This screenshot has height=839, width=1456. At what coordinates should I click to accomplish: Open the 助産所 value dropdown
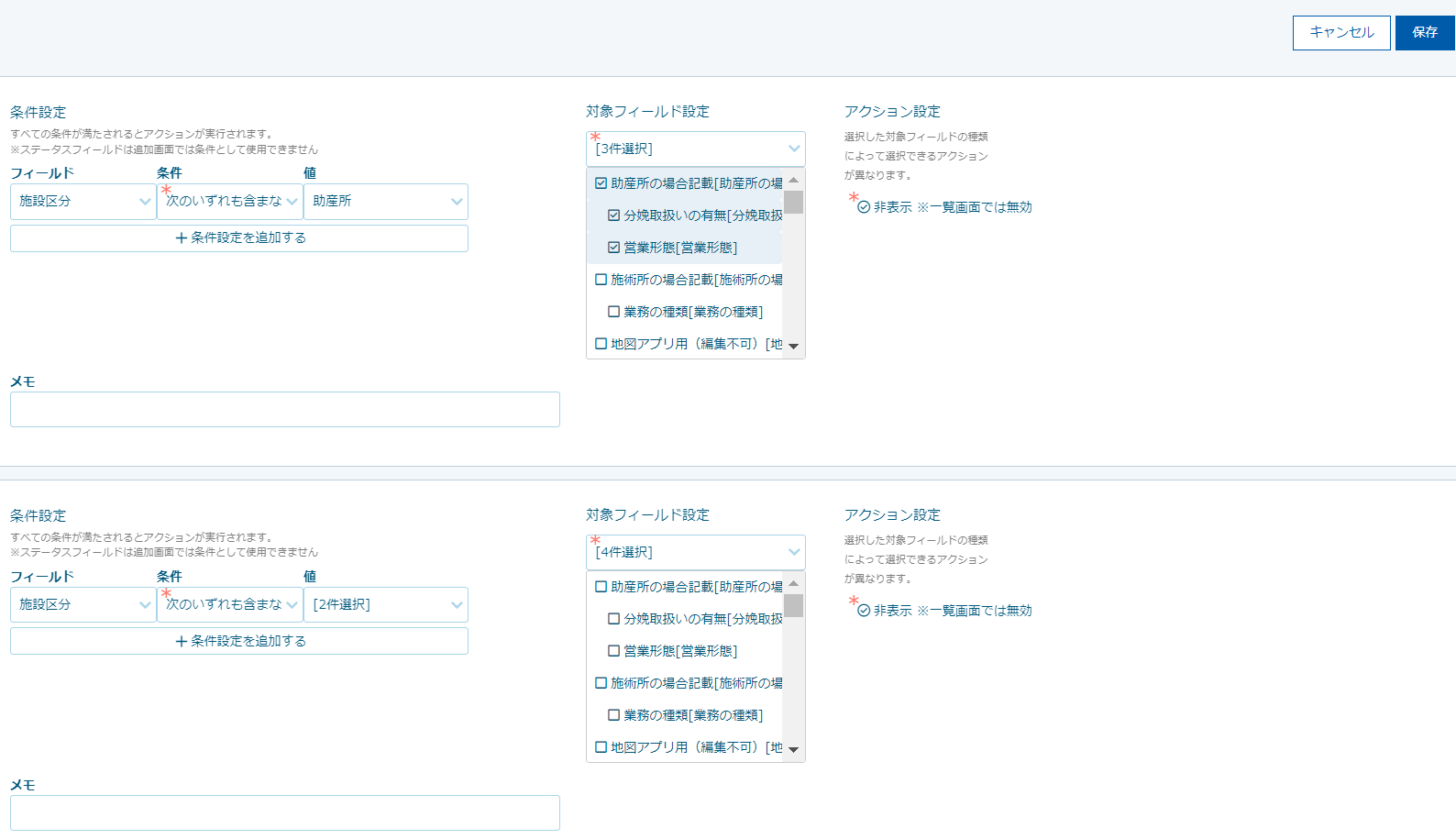(x=385, y=202)
